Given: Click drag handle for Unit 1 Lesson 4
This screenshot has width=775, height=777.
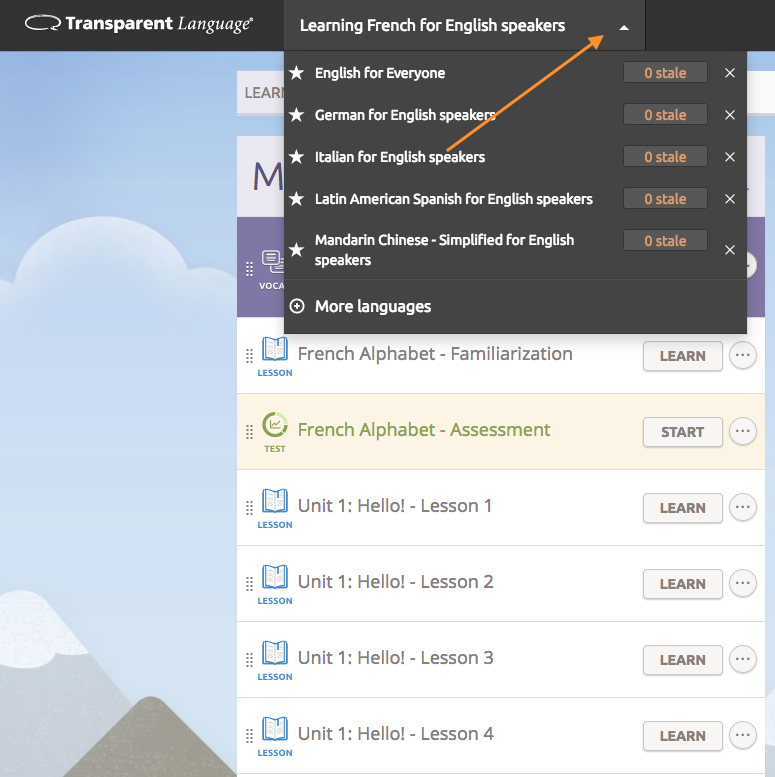Looking at the screenshot, I should 249,736.
